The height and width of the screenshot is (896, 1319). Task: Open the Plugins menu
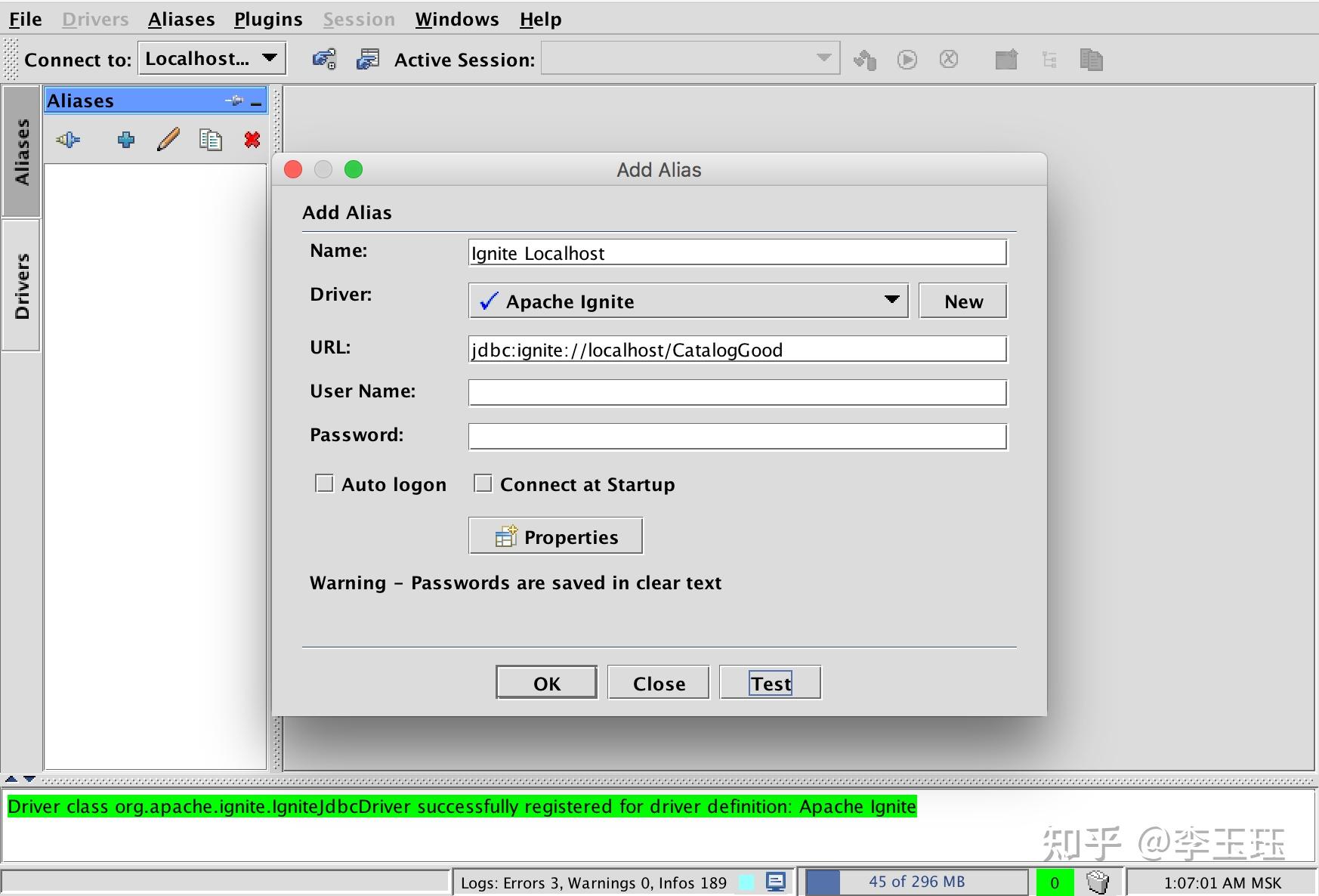(268, 19)
